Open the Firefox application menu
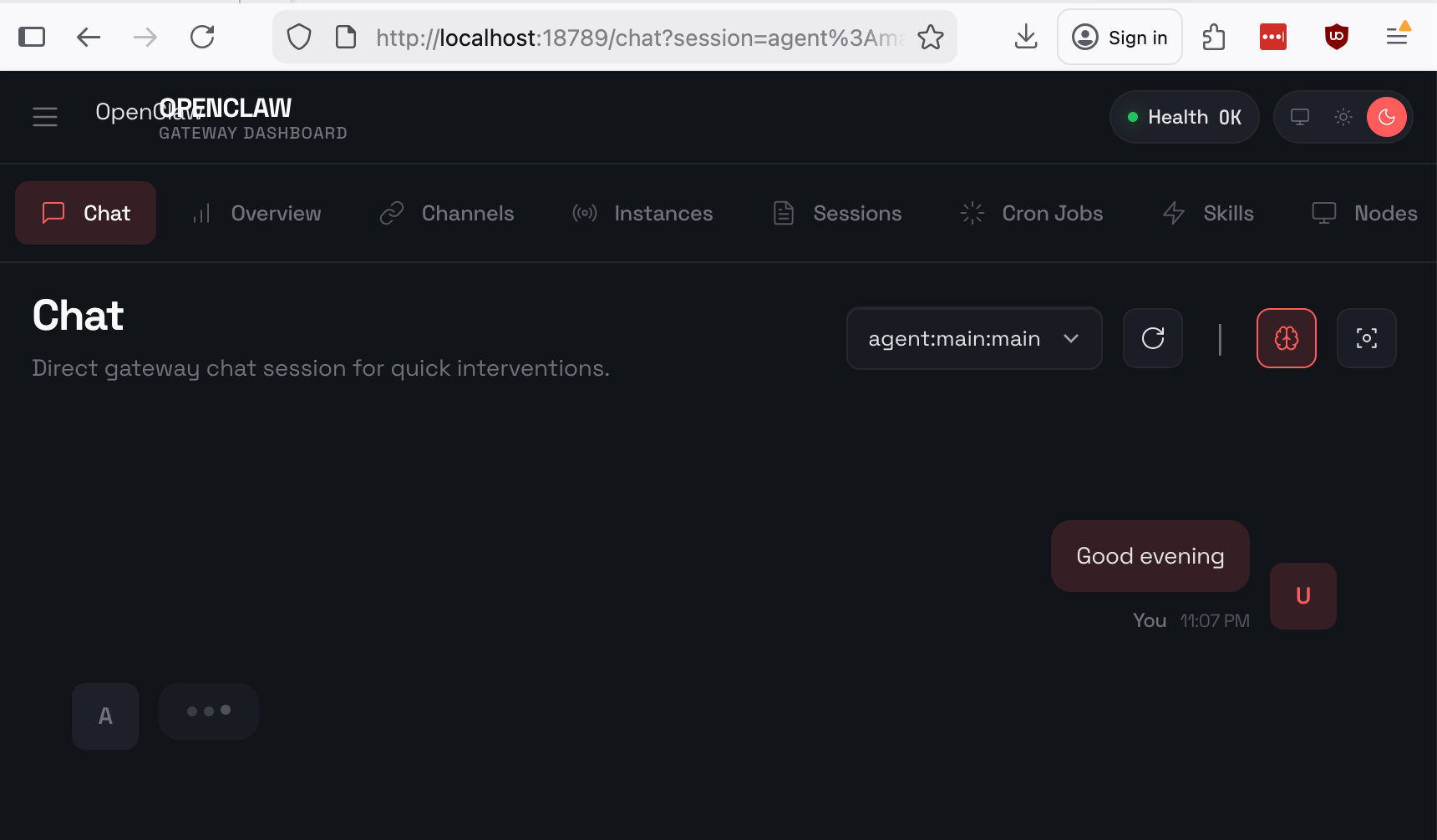 point(1396,37)
